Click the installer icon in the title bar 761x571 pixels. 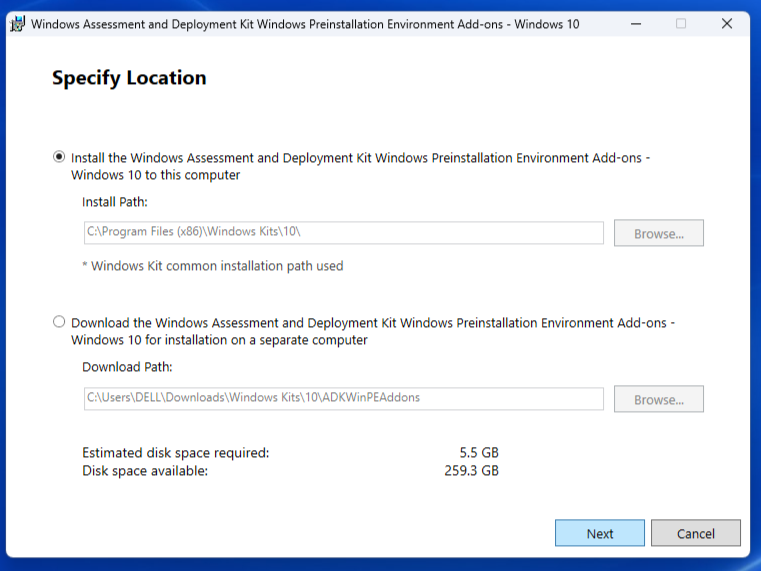pyautogui.click(x=17, y=24)
